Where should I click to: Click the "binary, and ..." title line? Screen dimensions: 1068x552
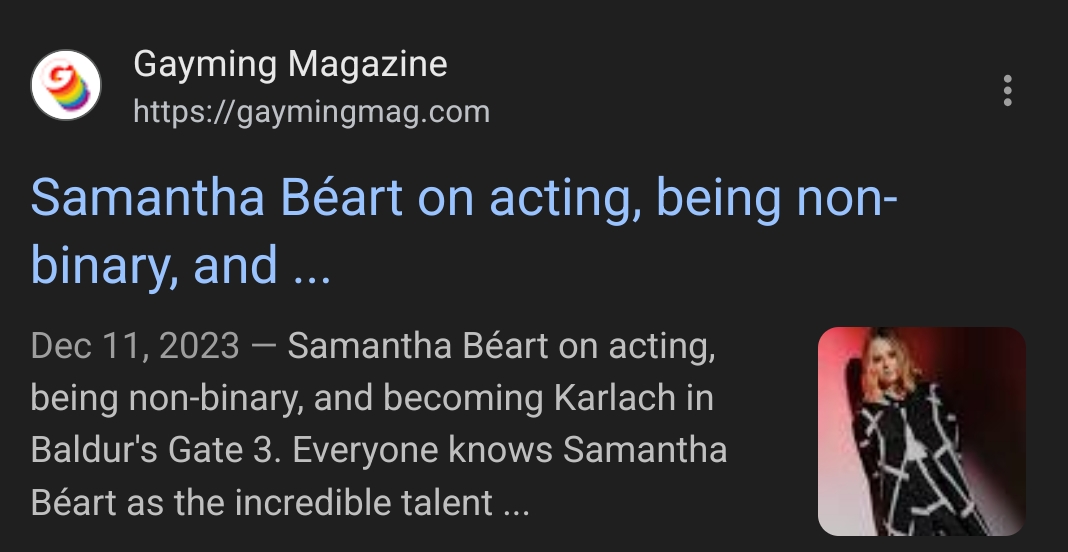point(180,265)
